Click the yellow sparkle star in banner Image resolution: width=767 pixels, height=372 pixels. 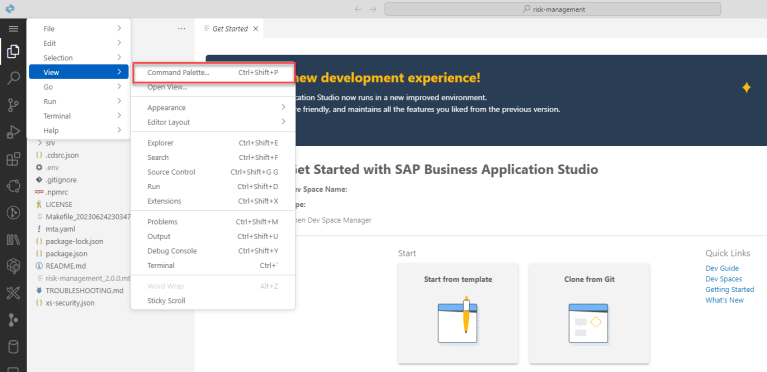pos(746,88)
